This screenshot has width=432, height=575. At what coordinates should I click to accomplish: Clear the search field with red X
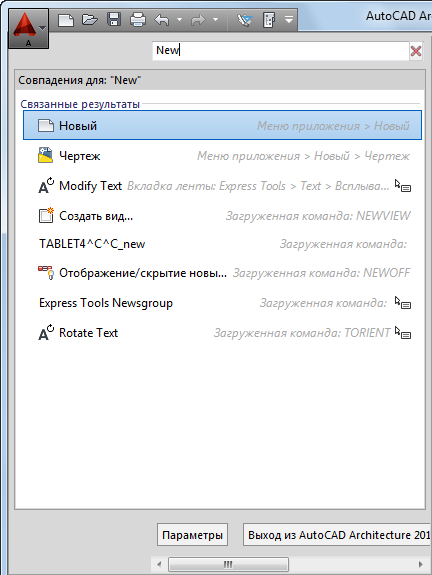(416, 51)
